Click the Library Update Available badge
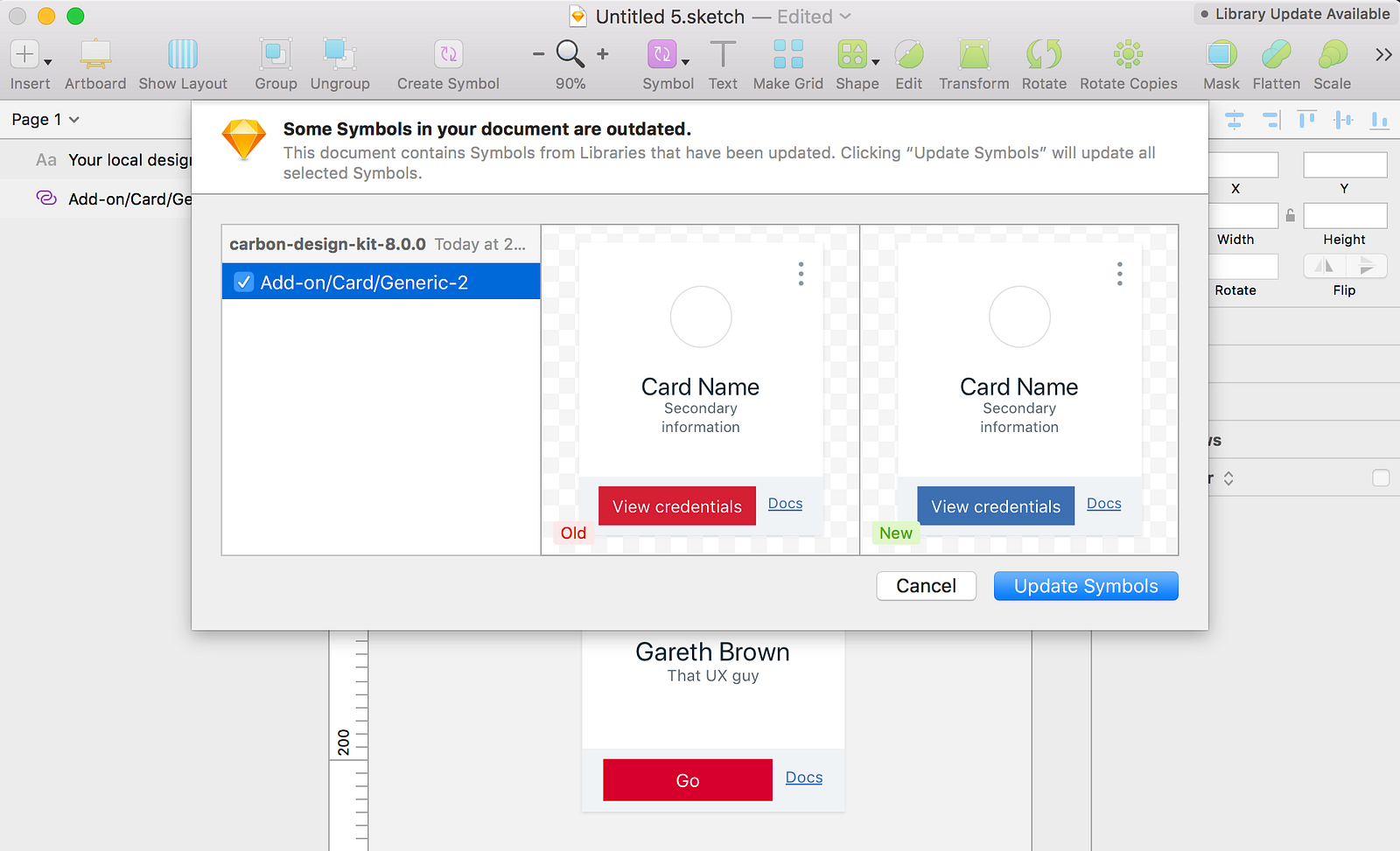This screenshot has height=851, width=1400. pyautogui.click(x=1295, y=14)
